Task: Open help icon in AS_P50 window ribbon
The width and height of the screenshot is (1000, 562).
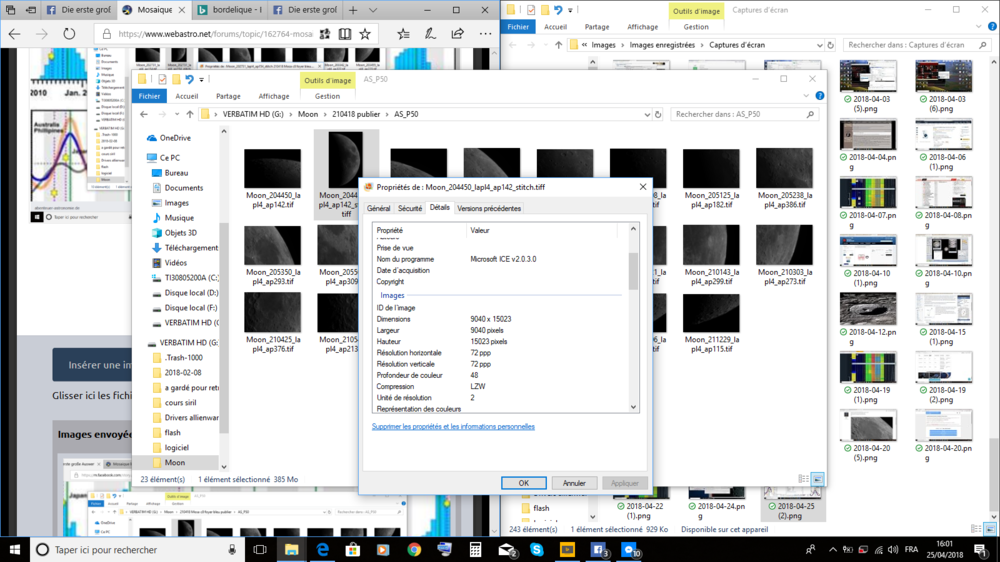Action: click(820, 96)
